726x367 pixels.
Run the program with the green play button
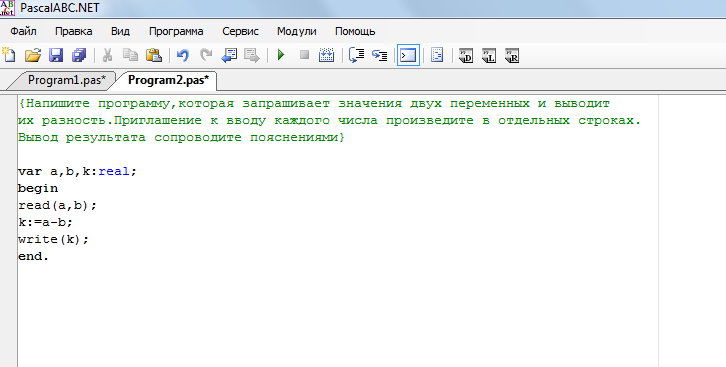coord(281,55)
